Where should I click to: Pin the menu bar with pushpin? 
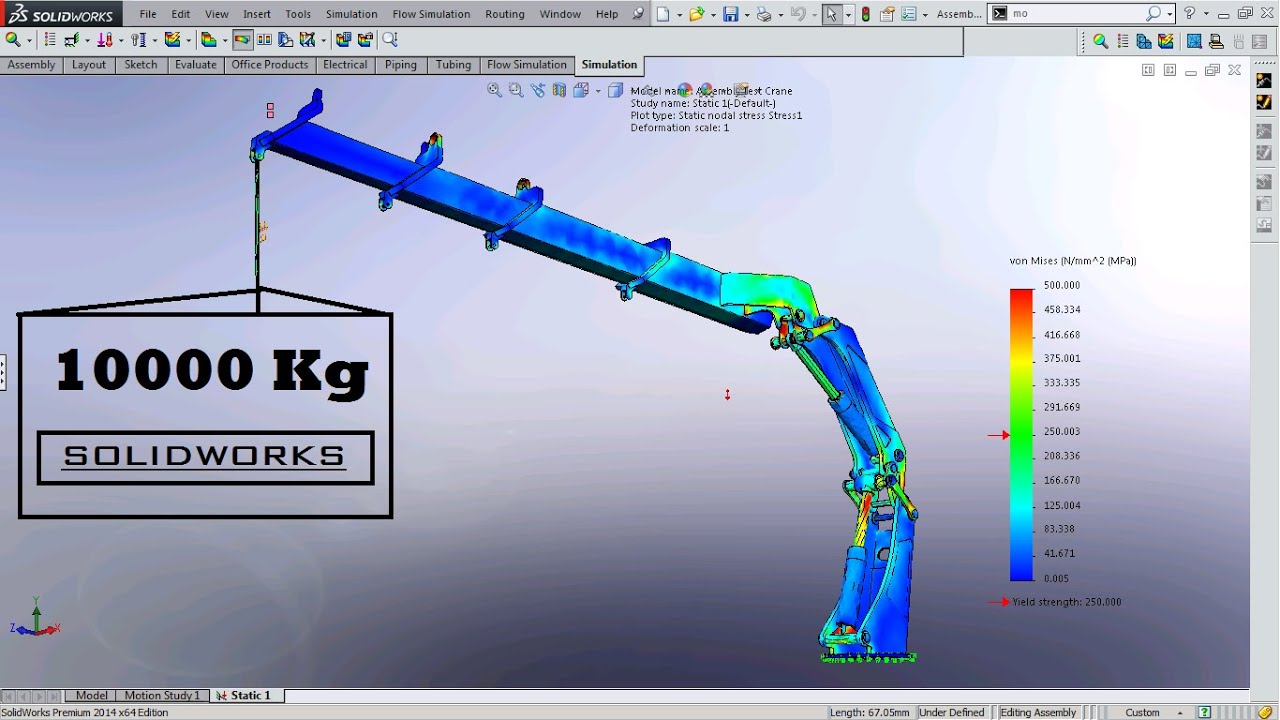(638, 14)
